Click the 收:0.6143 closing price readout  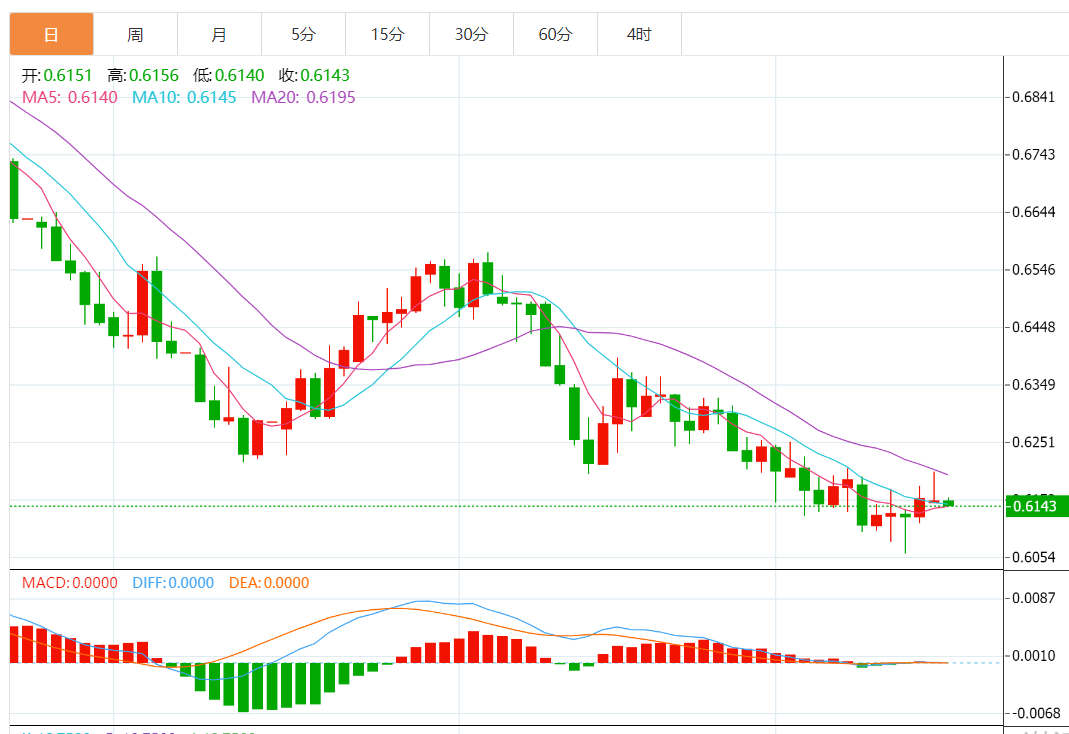314,75
